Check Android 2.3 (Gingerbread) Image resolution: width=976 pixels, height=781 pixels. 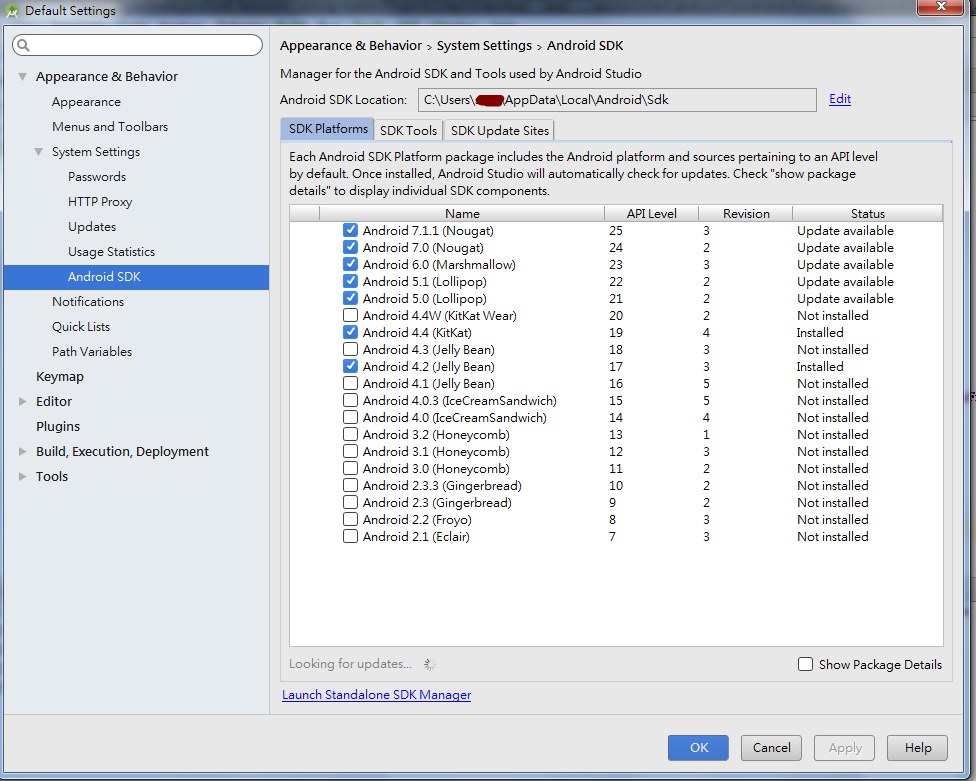pyautogui.click(x=350, y=502)
